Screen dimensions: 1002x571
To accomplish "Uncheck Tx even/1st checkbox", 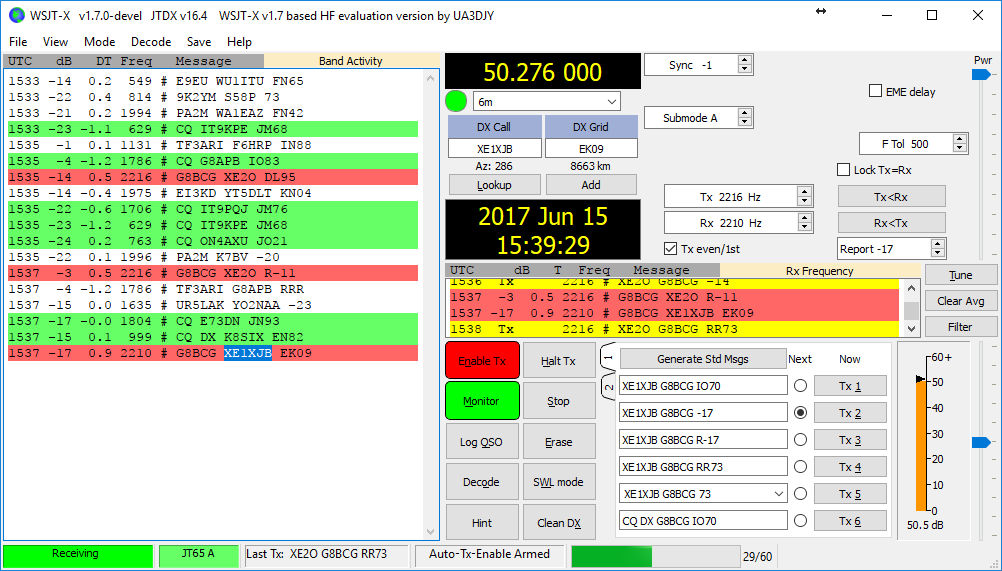I will (x=670, y=248).
